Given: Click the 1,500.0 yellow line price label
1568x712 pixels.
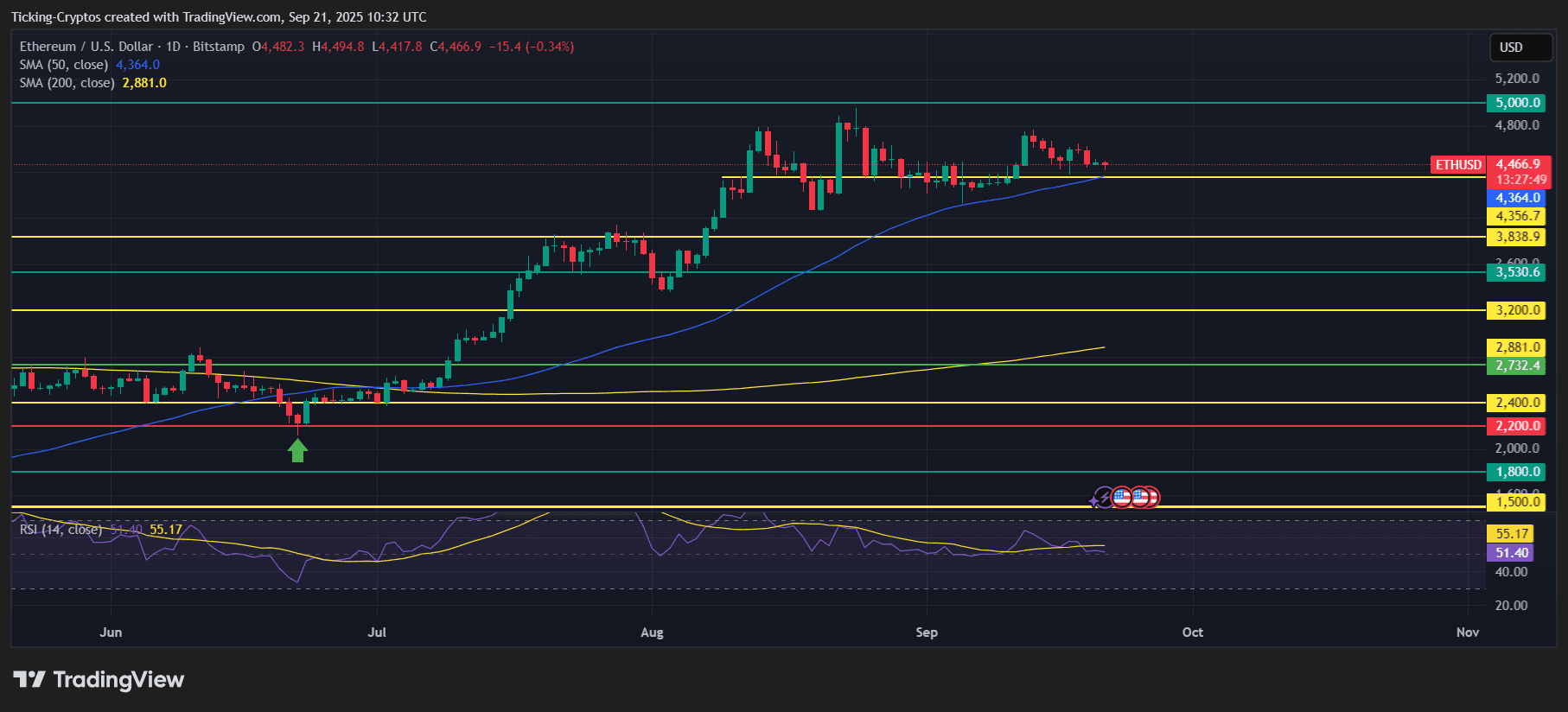Looking at the screenshot, I should (x=1517, y=502).
